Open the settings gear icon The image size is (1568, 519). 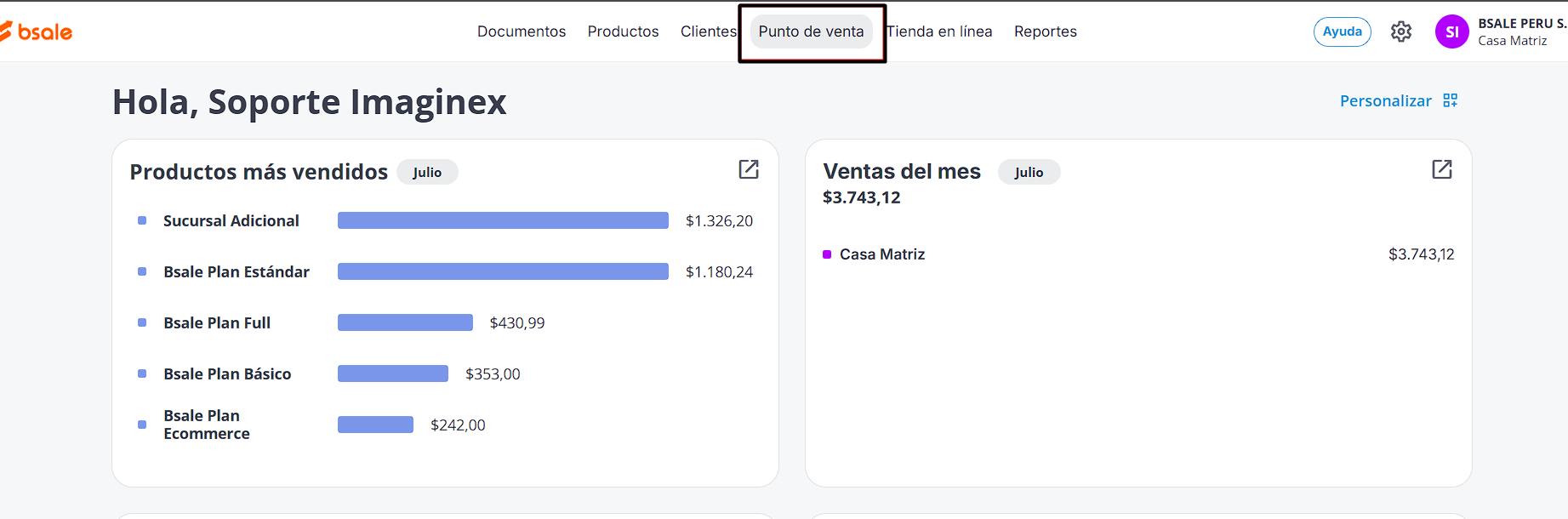1401,31
